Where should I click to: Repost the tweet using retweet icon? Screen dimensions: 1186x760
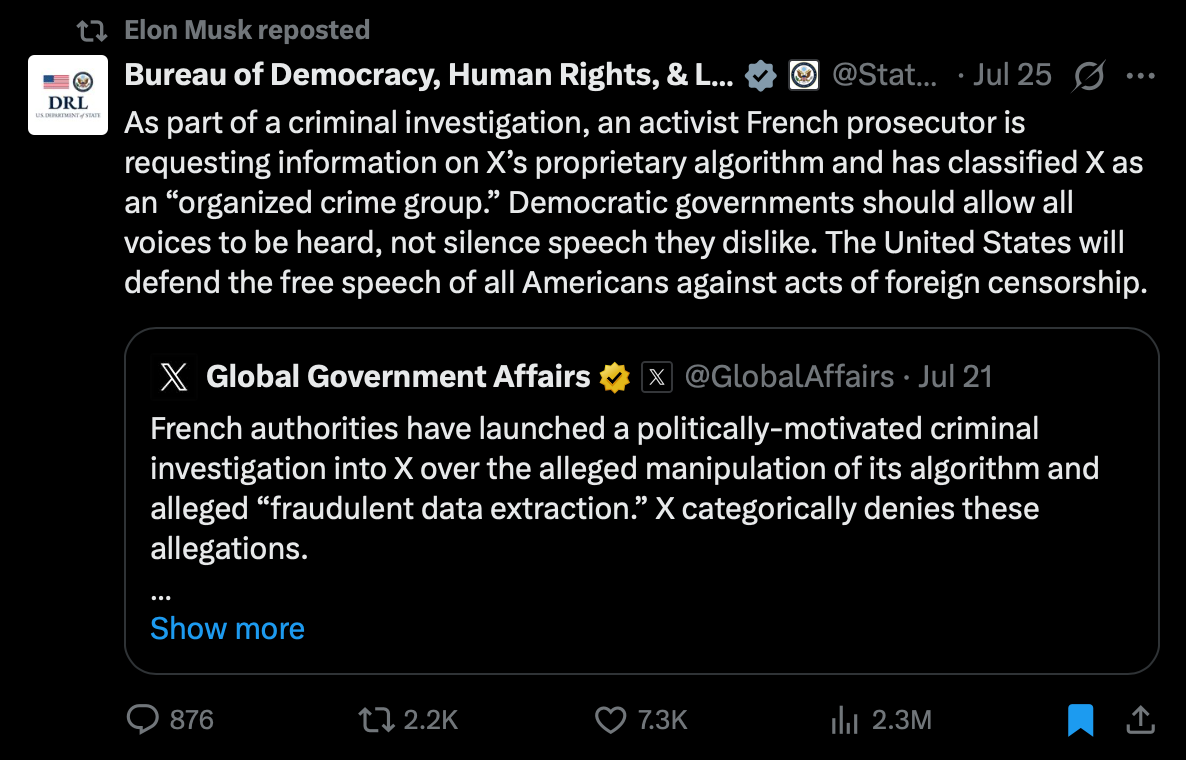[x=376, y=719]
